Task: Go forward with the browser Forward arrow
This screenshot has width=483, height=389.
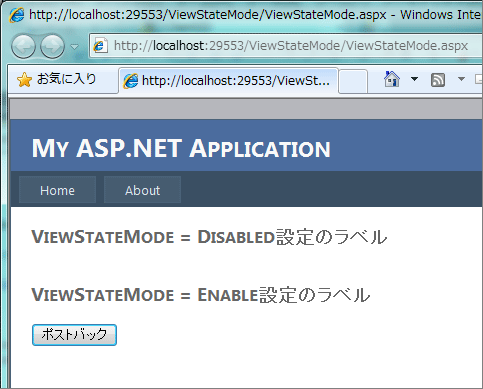Action: (52, 47)
